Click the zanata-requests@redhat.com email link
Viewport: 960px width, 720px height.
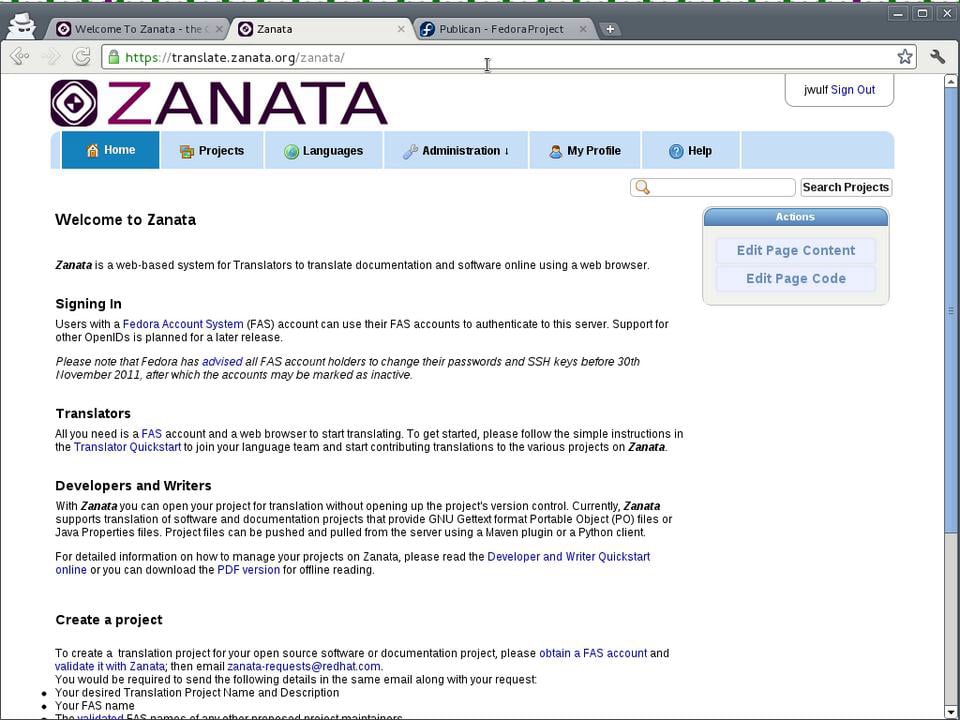pos(304,666)
